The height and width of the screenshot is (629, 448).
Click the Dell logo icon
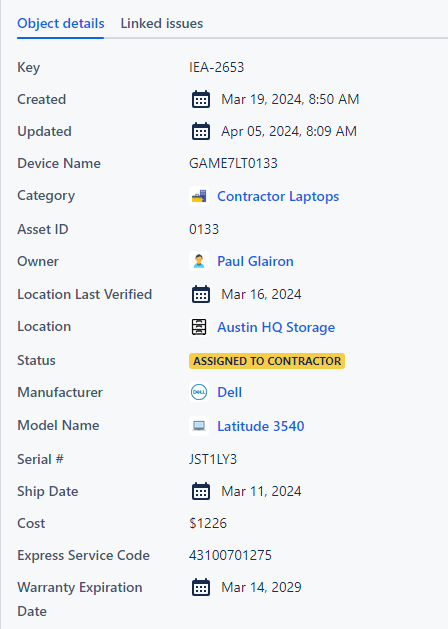pos(199,392)
